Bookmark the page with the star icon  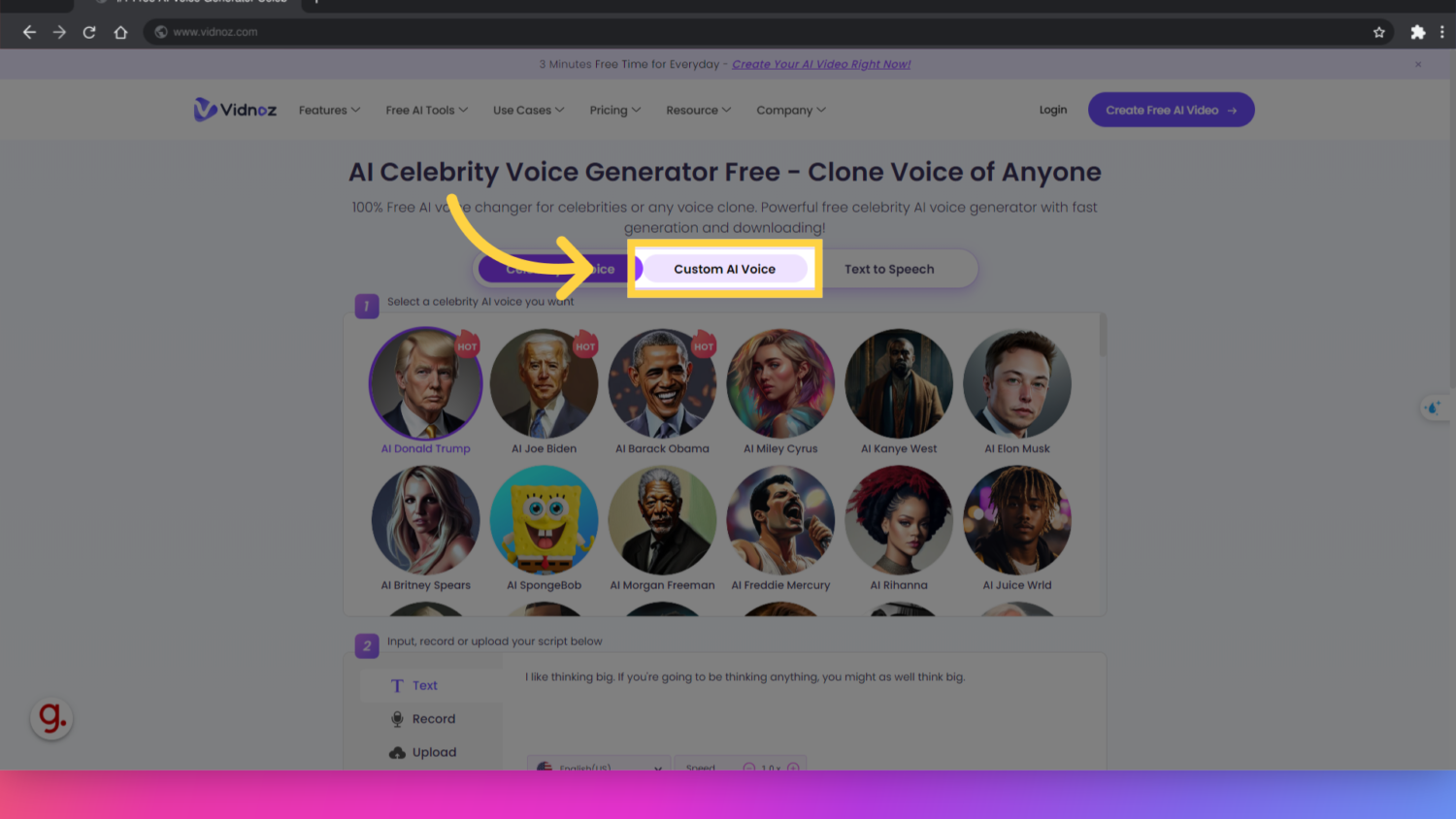pyautogui.click(x=1379, y=31)
